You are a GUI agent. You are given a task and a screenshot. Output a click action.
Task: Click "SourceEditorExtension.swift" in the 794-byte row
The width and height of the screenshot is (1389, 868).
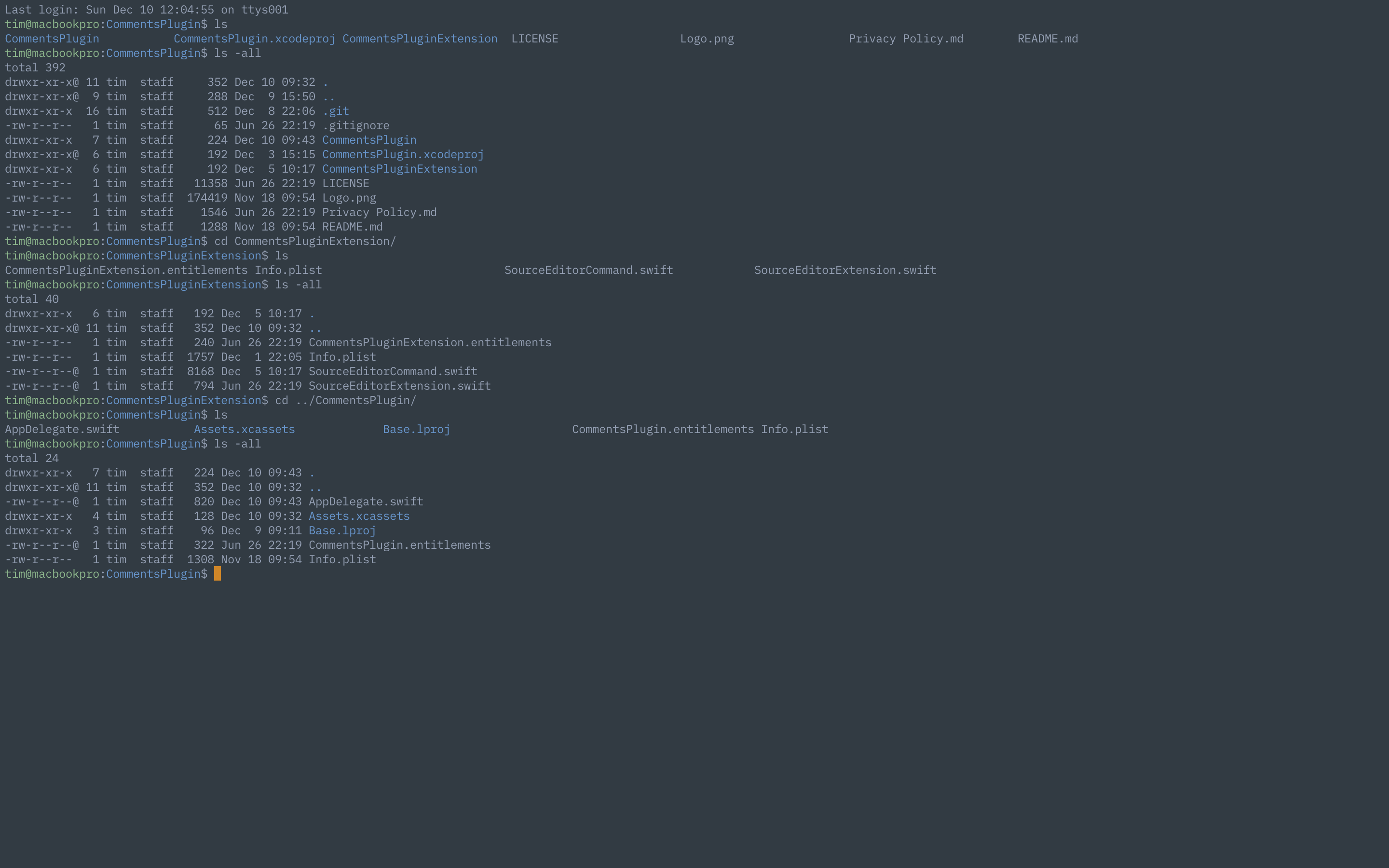tap(400, 386)
